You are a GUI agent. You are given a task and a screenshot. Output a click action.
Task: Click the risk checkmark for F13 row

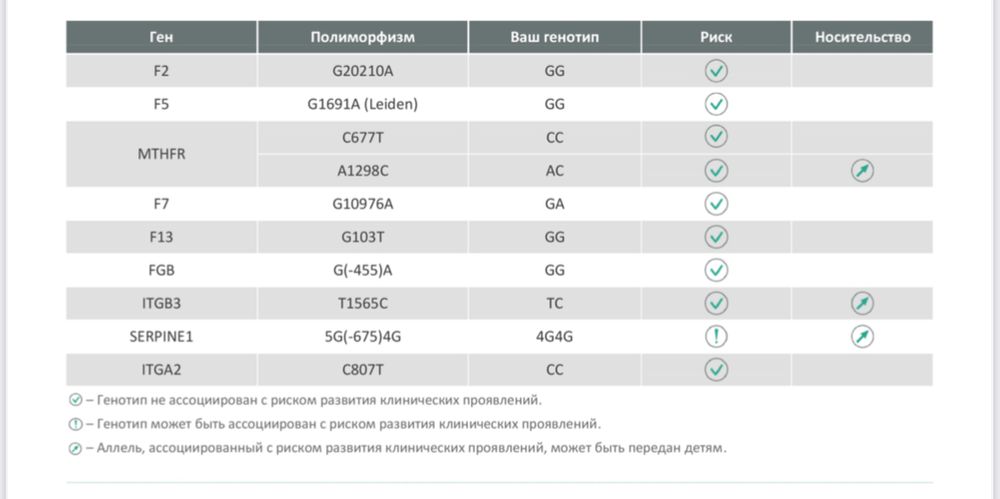click(x=716, y=237)
